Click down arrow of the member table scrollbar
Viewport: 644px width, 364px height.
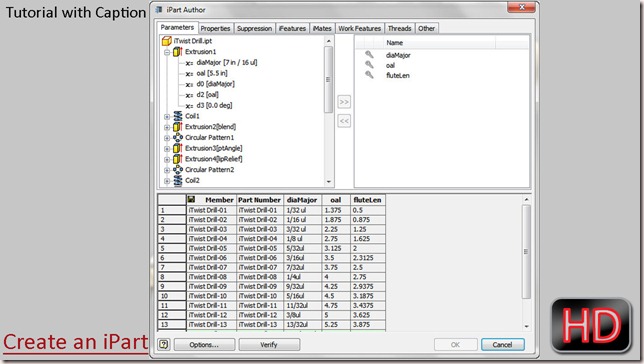(527, 326)
